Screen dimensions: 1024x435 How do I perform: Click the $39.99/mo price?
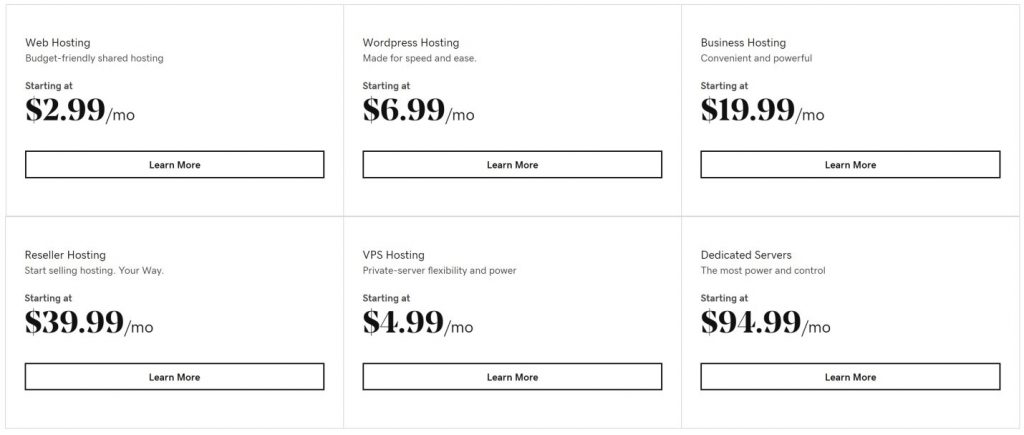(89, 323)
